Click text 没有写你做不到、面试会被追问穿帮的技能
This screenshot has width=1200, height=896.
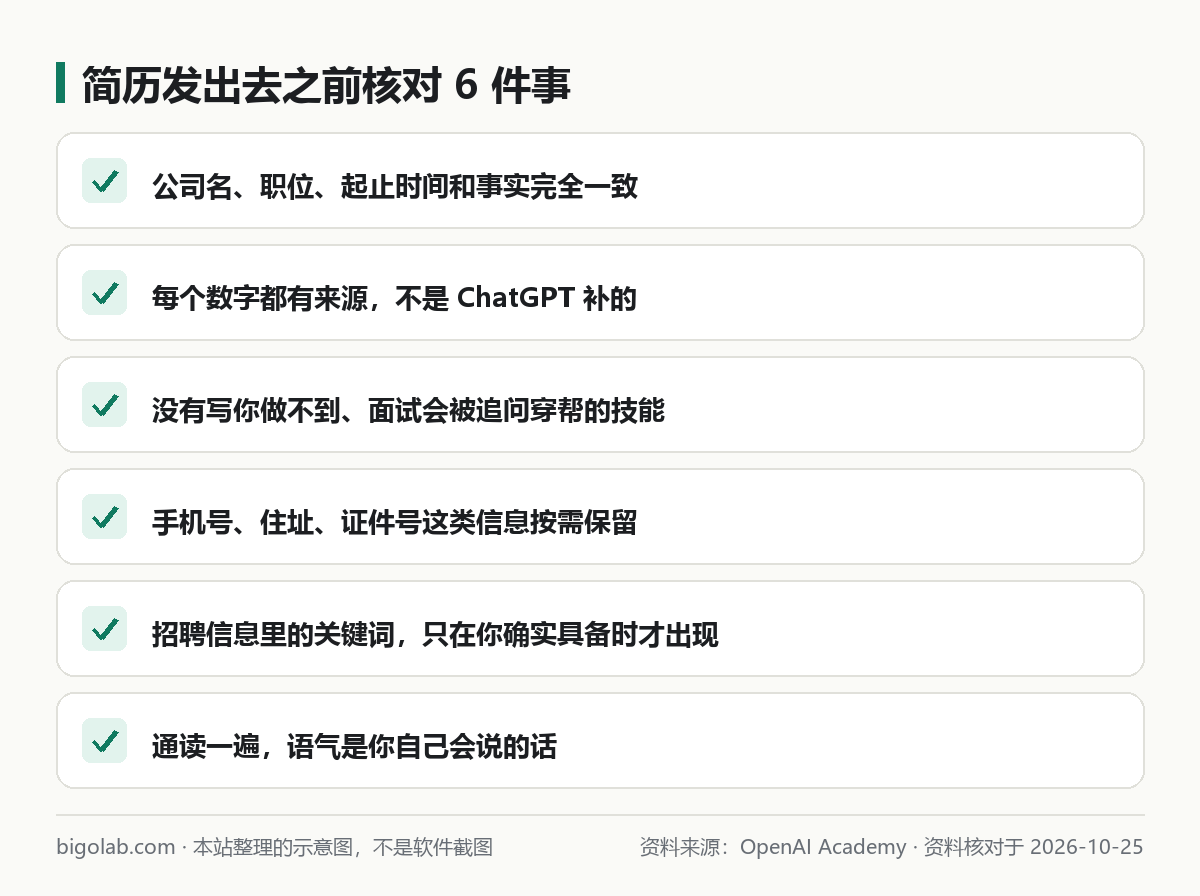408,410
